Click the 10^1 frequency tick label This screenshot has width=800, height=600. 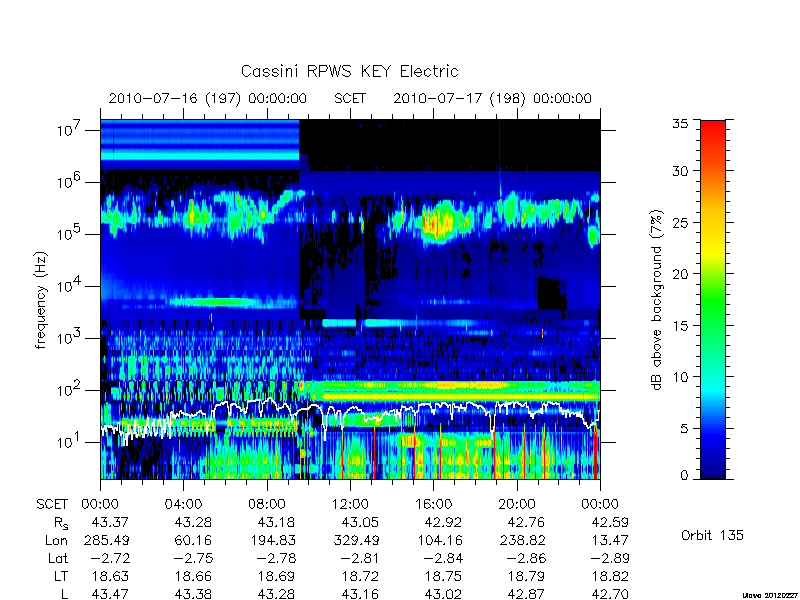(x=71, y=441)
